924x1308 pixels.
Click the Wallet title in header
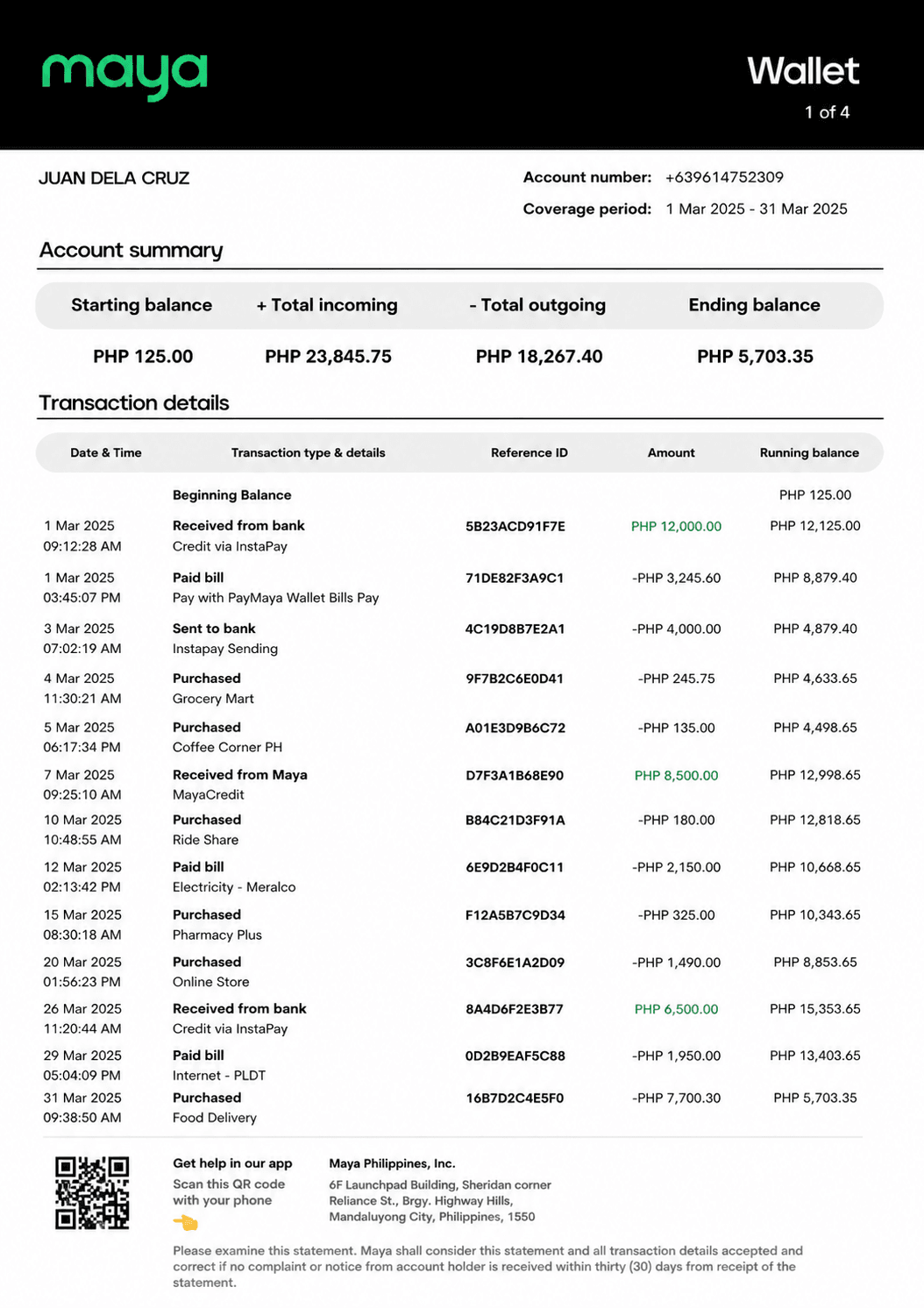803,71
